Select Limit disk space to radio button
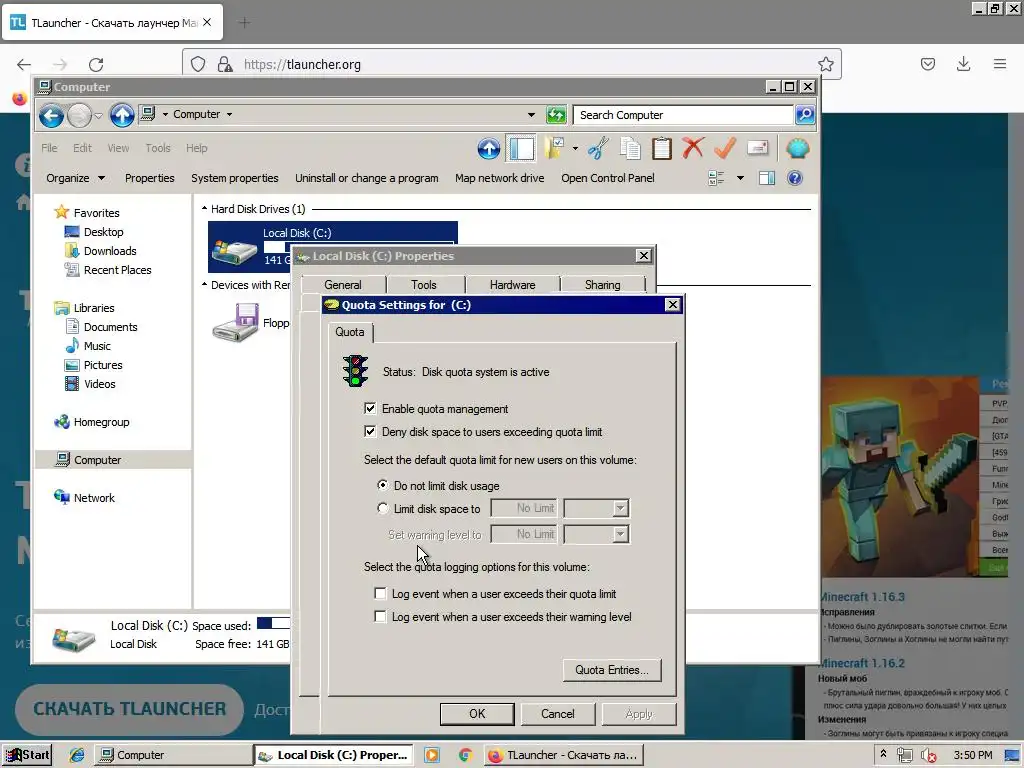 383,508
